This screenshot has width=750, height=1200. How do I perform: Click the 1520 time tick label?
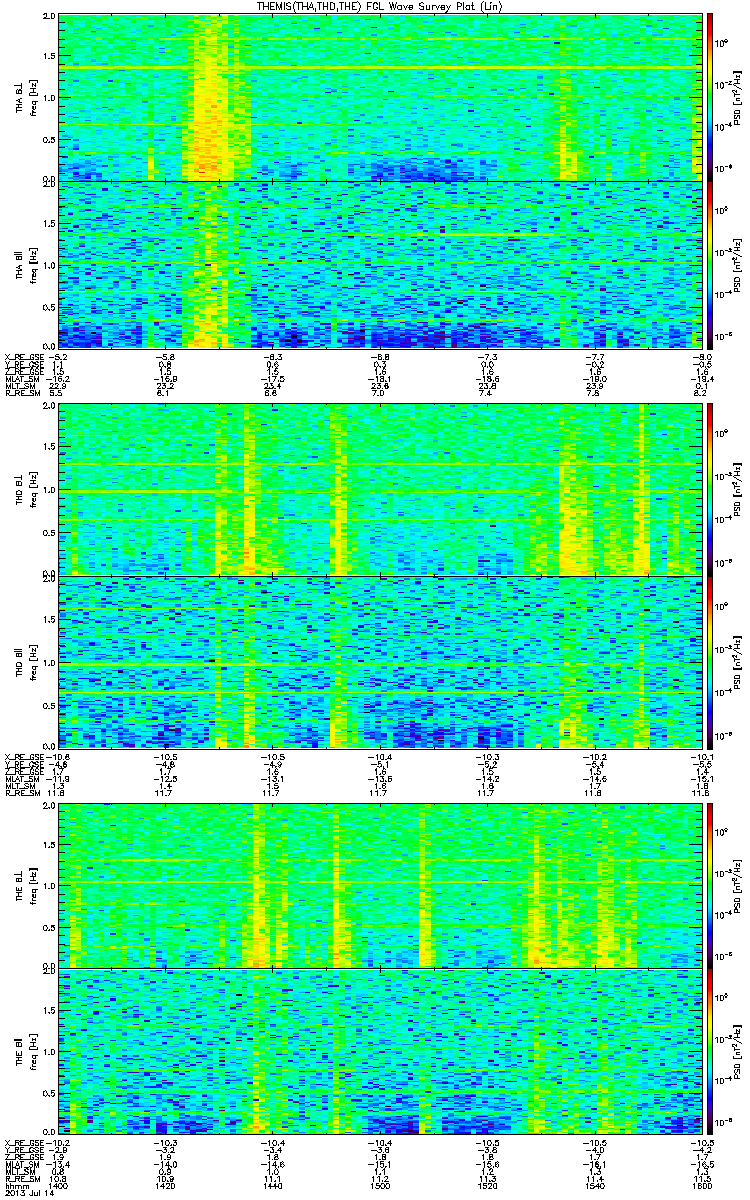click(487, 1187)
